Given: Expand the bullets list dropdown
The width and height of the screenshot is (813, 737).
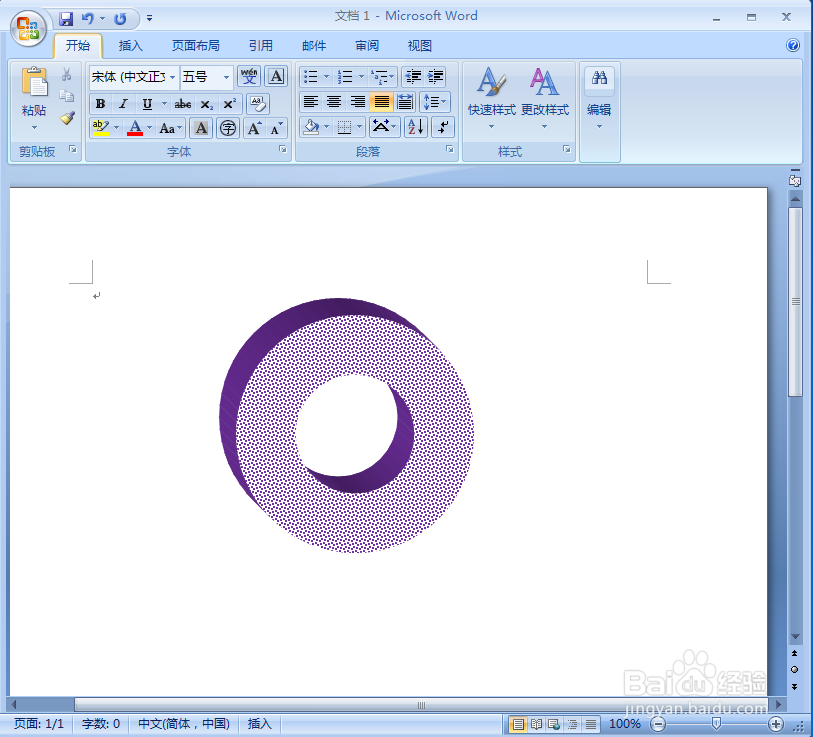Looking at the screenshot, I should 327,77.
